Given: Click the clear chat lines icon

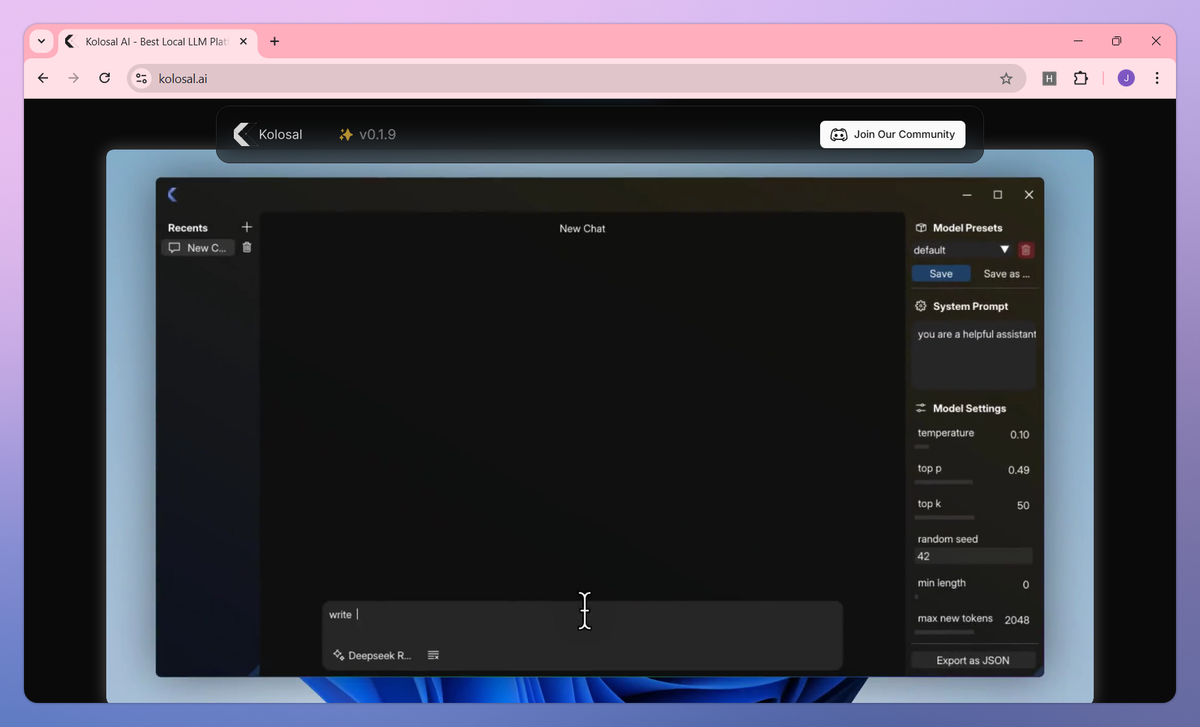Looking at the screenshot, I should coord(434,656).
